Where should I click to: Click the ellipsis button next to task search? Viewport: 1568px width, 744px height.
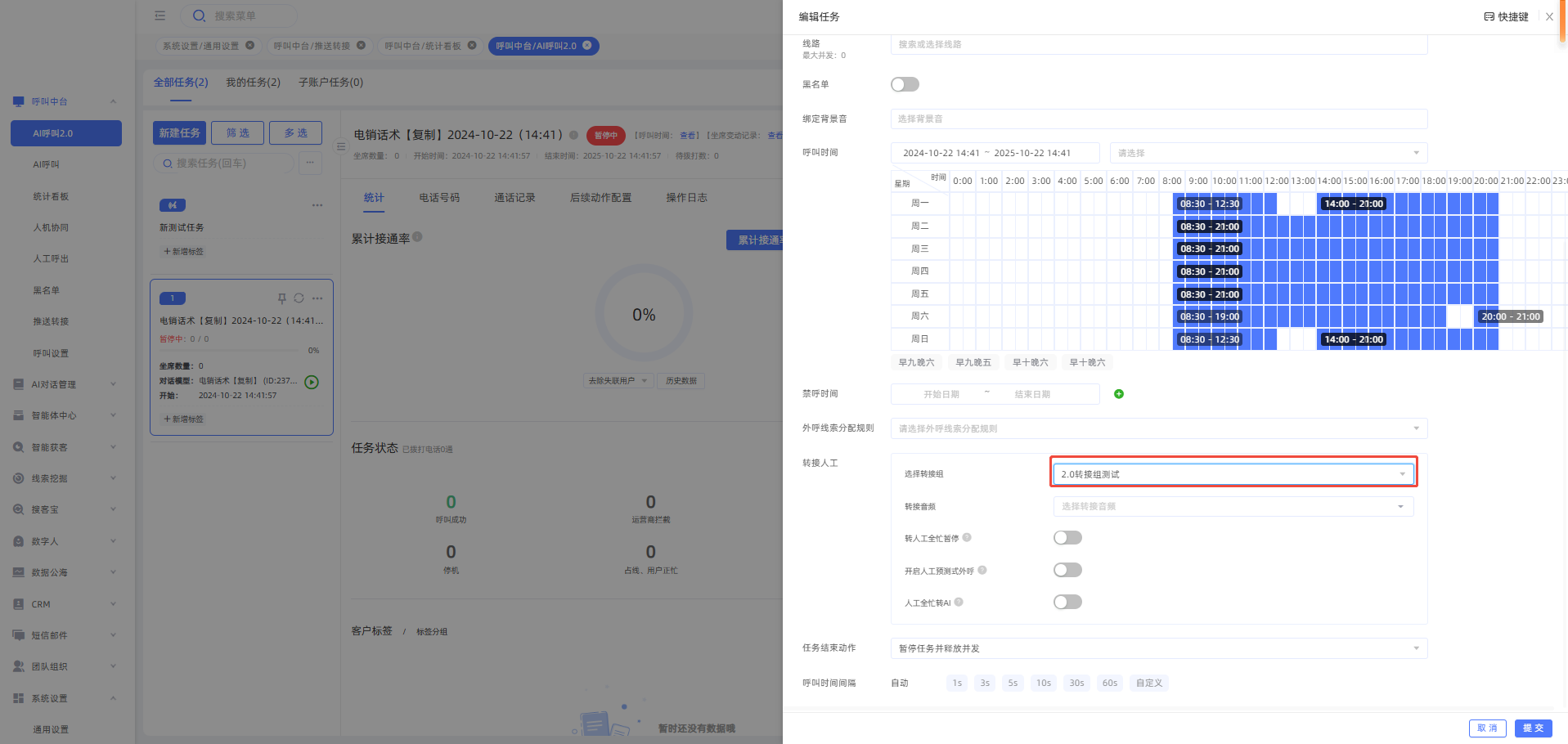click(x=310, y=163)
